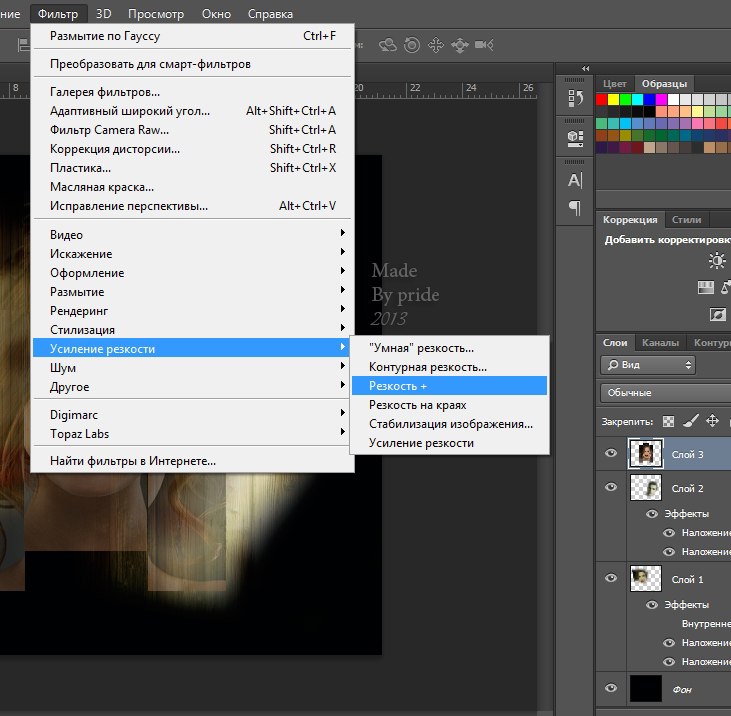Click the lock position icon
Image resolution: width=731 pixels, height=716 pixels.
pyautogui.click(x=713, y=421)
